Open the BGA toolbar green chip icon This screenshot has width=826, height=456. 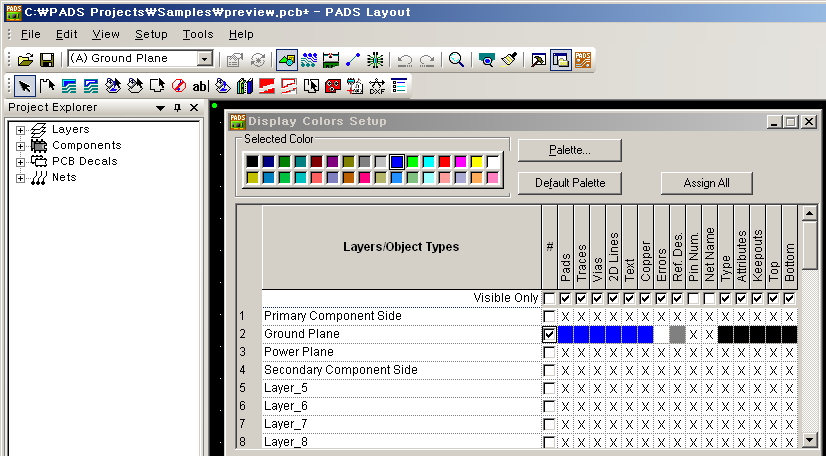pyautogui.click(x=375, y=60)
